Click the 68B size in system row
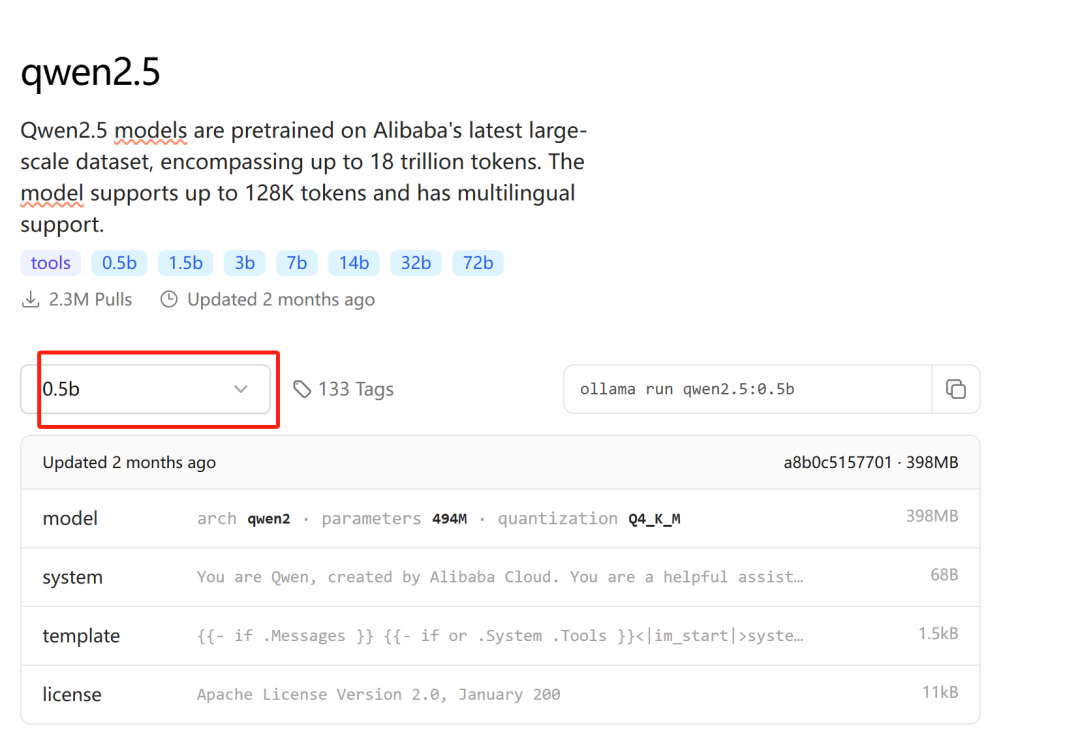Image resolution: width=1080 pixels, height=754 pixels. pos(944,574)
